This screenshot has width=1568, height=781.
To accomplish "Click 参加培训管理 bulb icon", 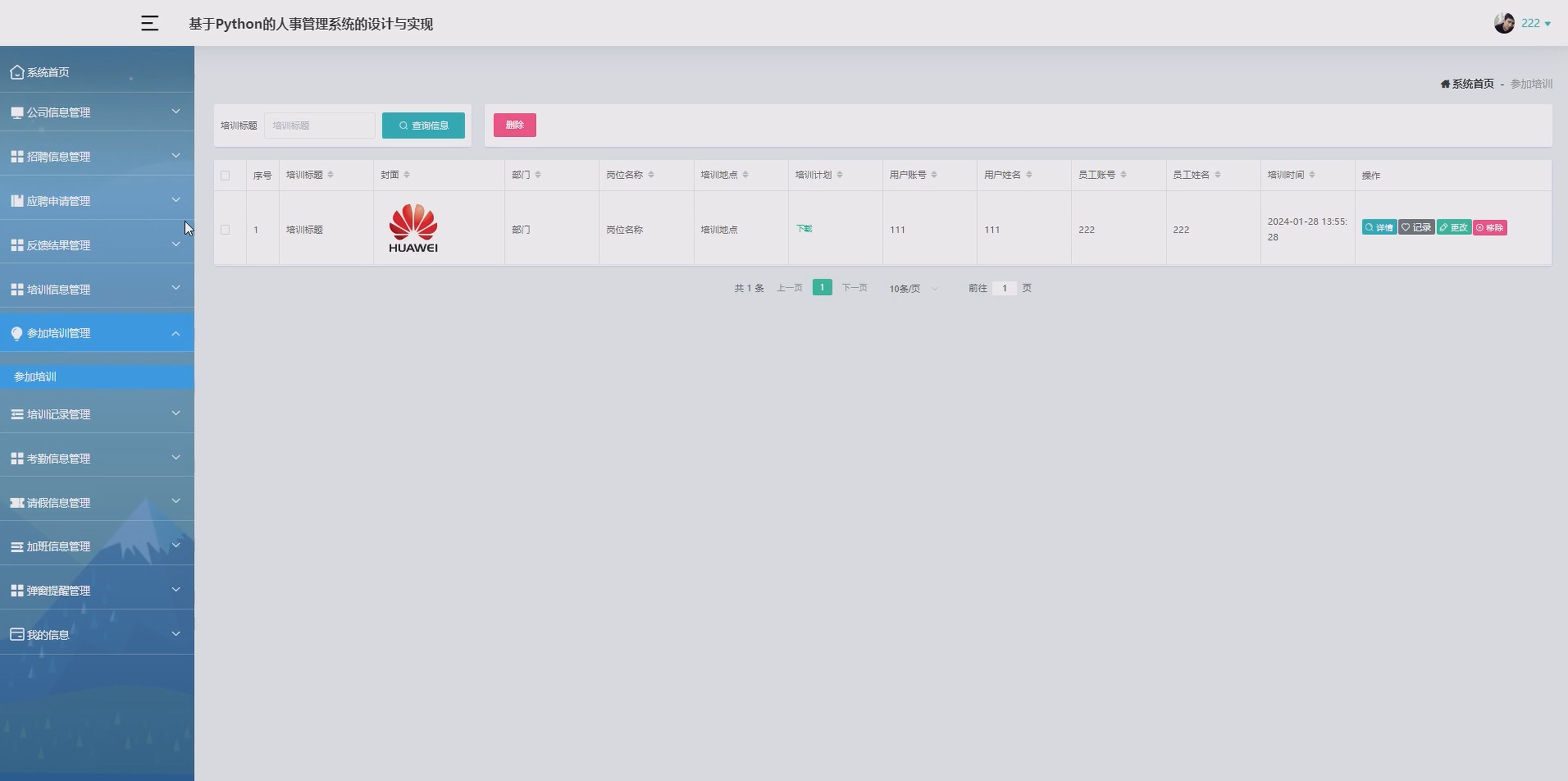I will [x=17, y=334].
